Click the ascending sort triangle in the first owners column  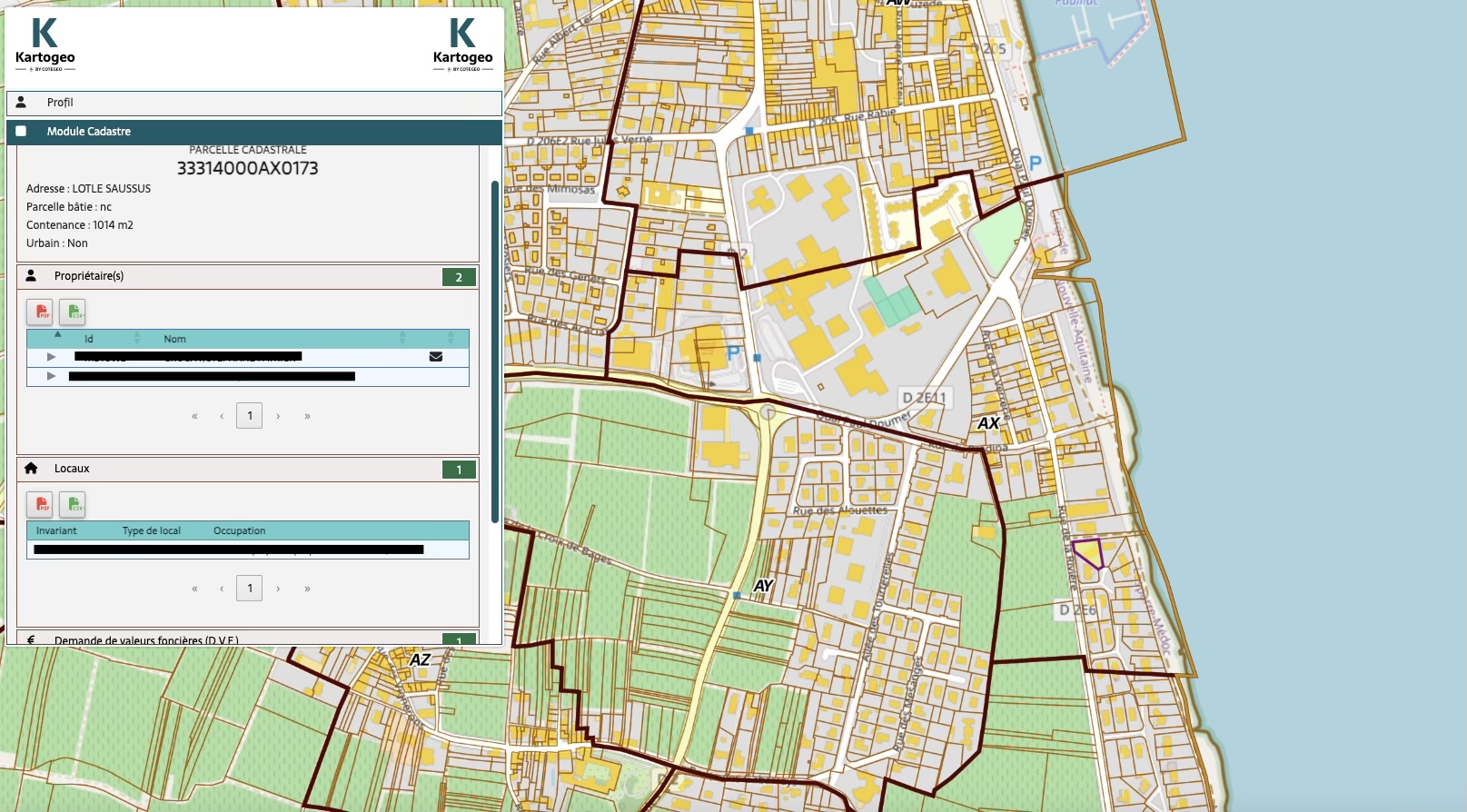(x=58, y=334)
